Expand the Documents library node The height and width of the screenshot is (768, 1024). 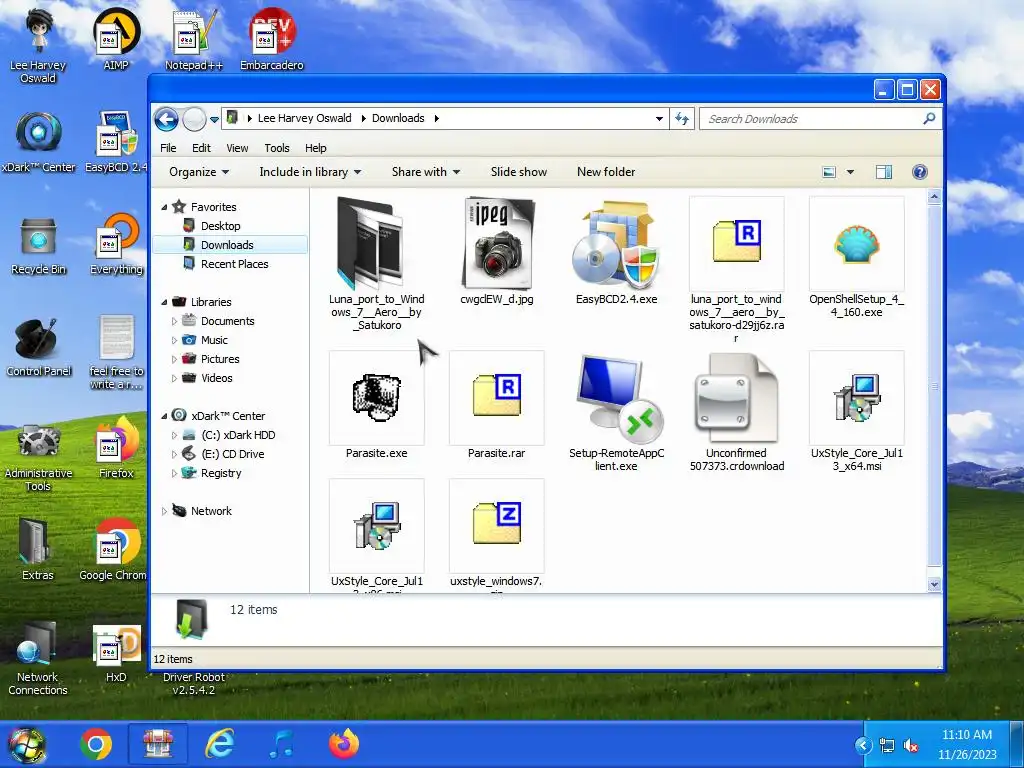click(174, 321)
